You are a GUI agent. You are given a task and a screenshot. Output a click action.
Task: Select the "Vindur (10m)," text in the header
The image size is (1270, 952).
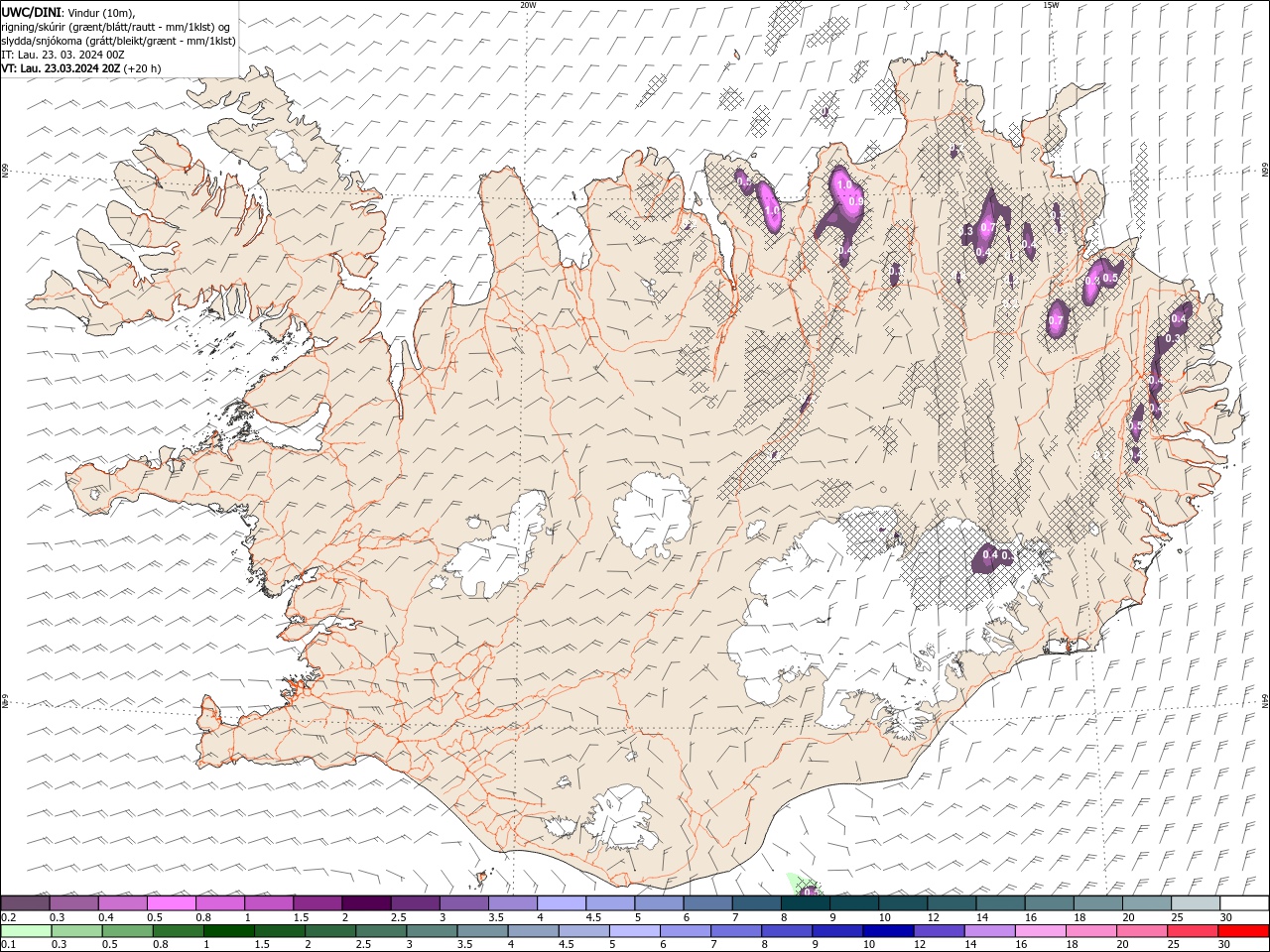click(x=102, y=12)
